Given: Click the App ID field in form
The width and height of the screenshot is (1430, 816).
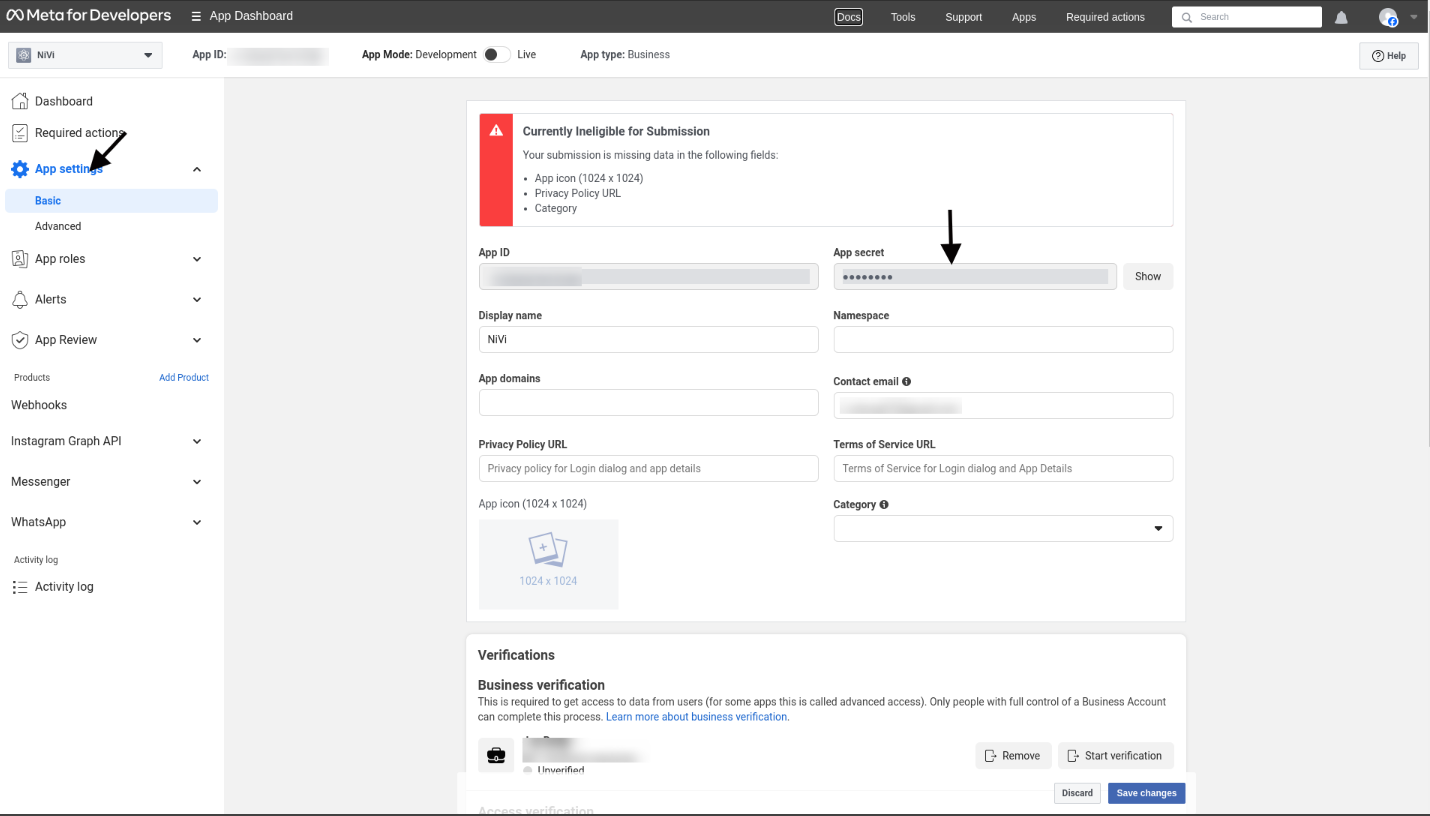Looking at the screenshot, I should pyautogui.click(x=649, y=276).
